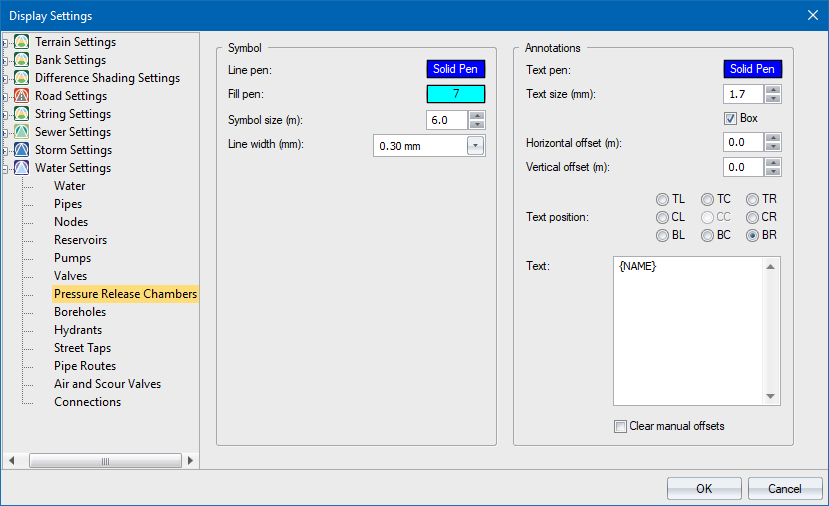Screen dimensions: 829x506
Task: Click the String Settings tree icon
Action: 22,114
